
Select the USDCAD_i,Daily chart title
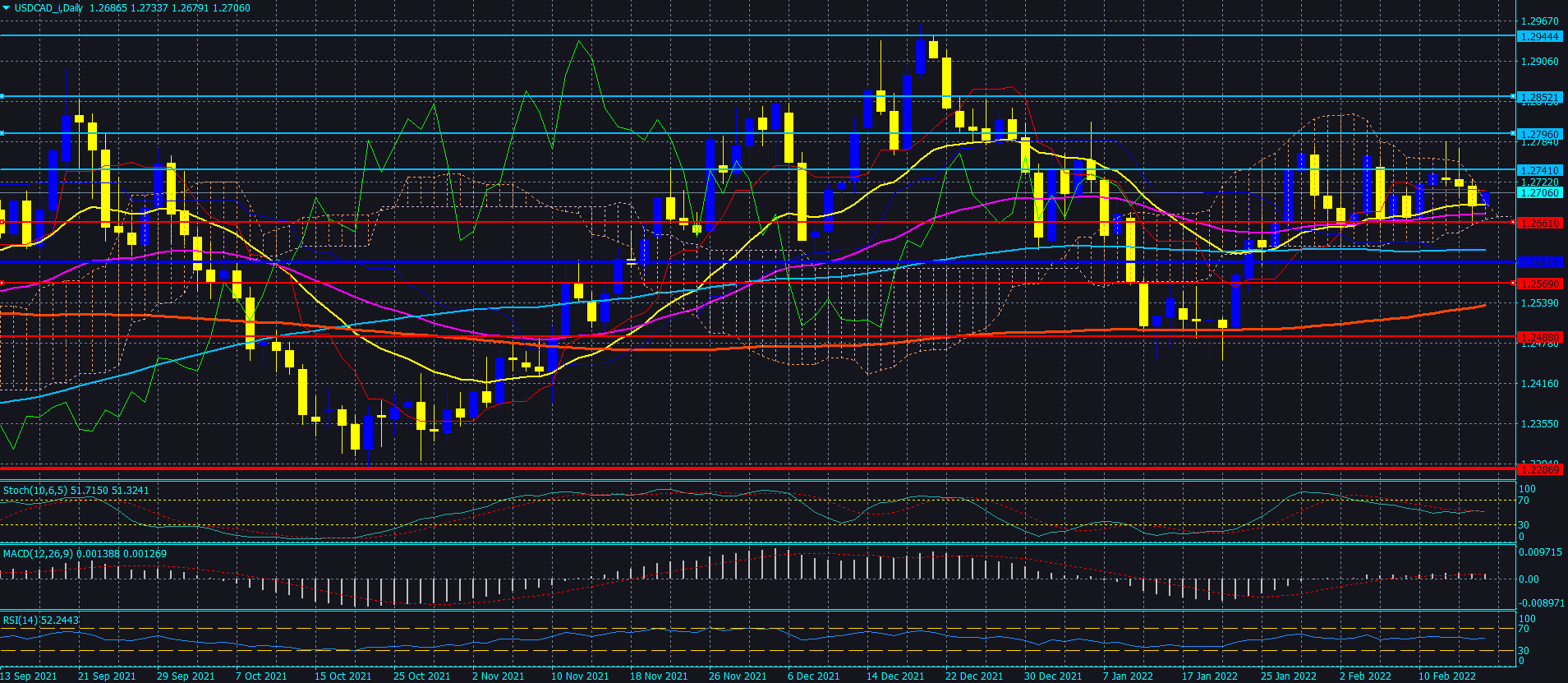(48, 8)
